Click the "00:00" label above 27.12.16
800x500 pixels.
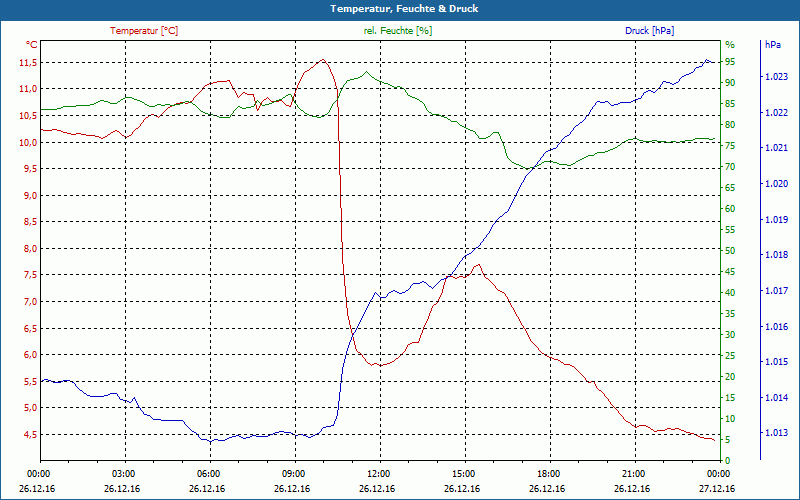719,473
